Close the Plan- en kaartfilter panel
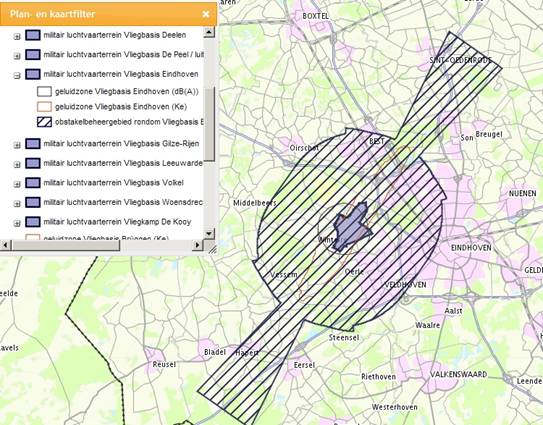The height and width of the screenshot is (425, 543). point(206,14)
